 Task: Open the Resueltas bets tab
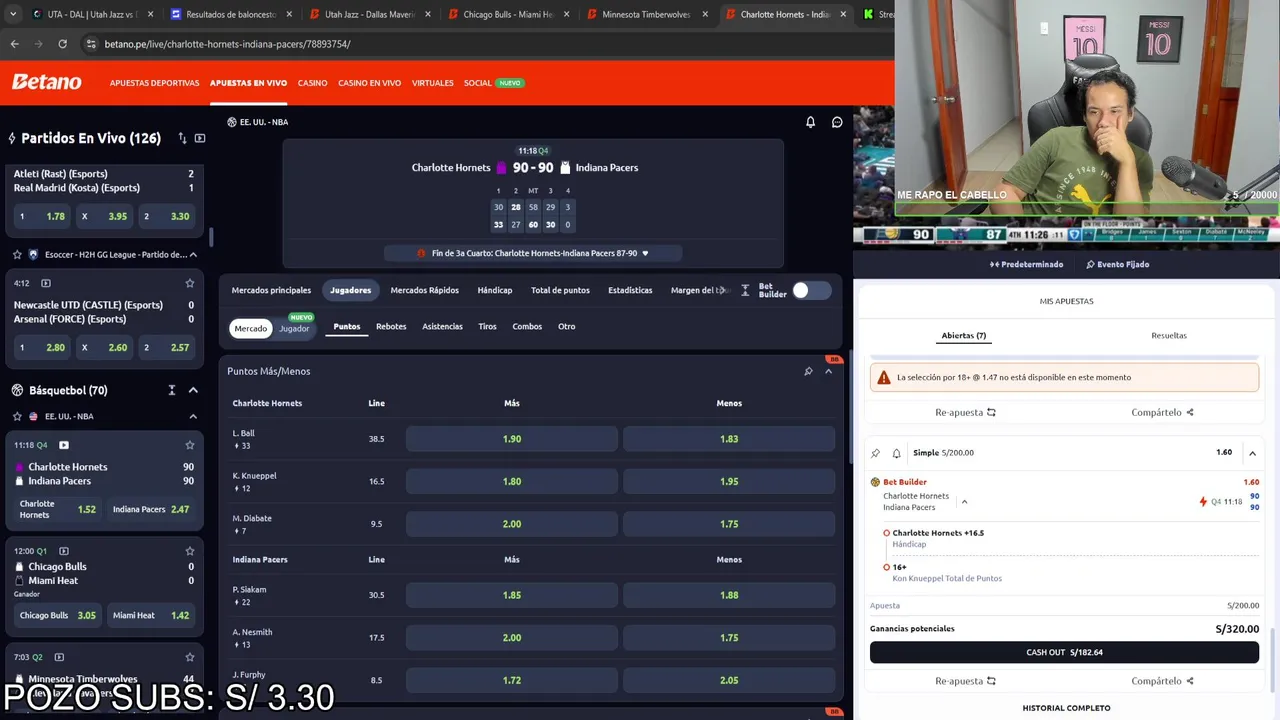1169,336
